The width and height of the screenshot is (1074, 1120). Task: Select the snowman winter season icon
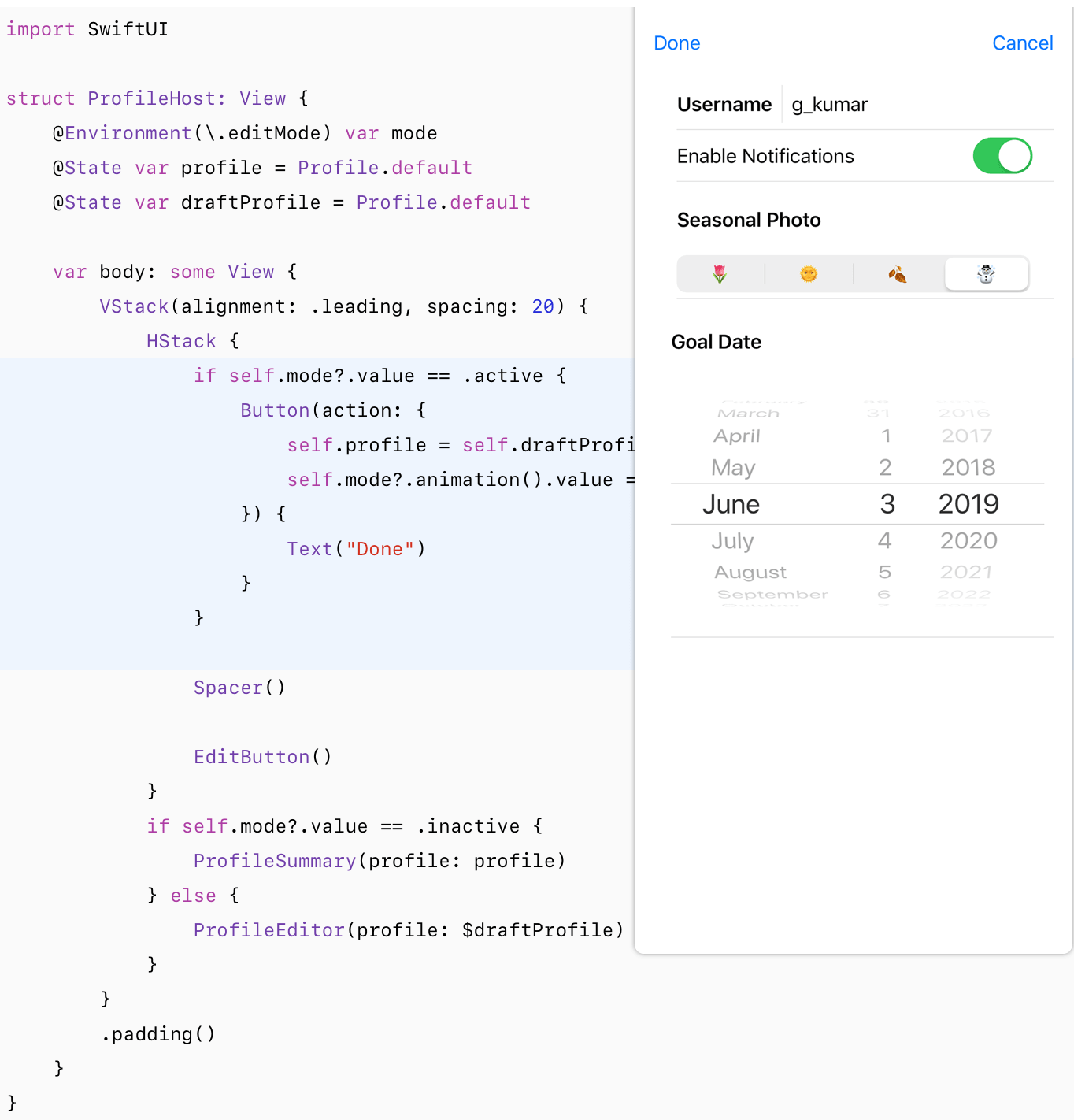986,274
